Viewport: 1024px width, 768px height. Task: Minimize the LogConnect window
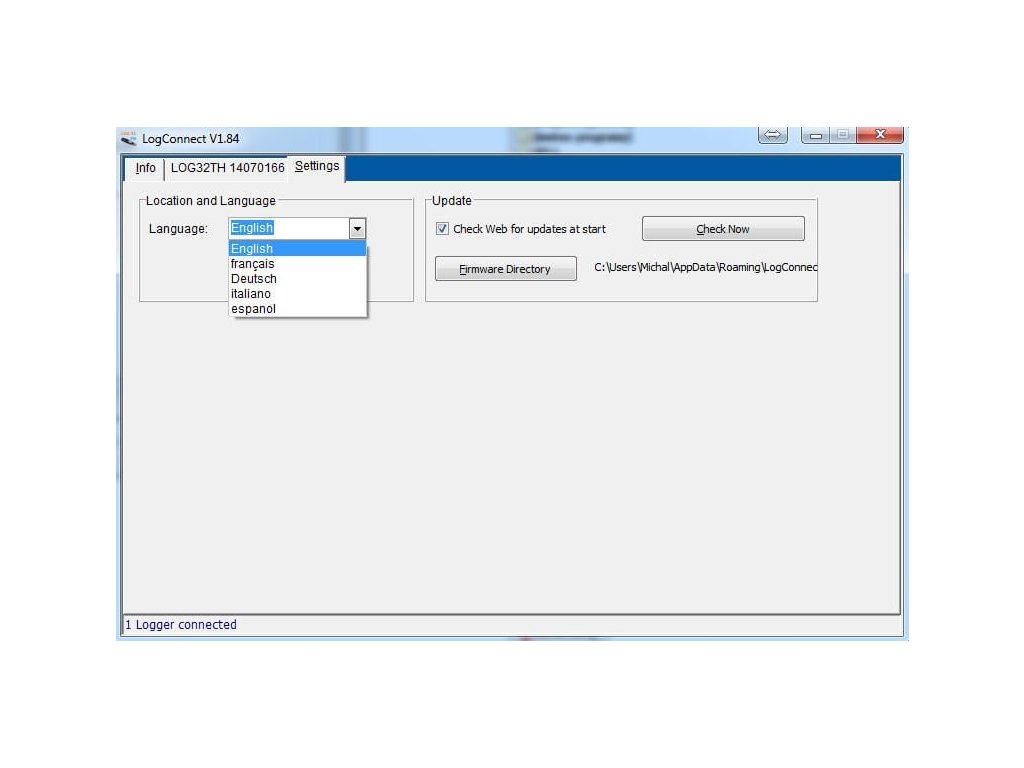coord(816,135)
